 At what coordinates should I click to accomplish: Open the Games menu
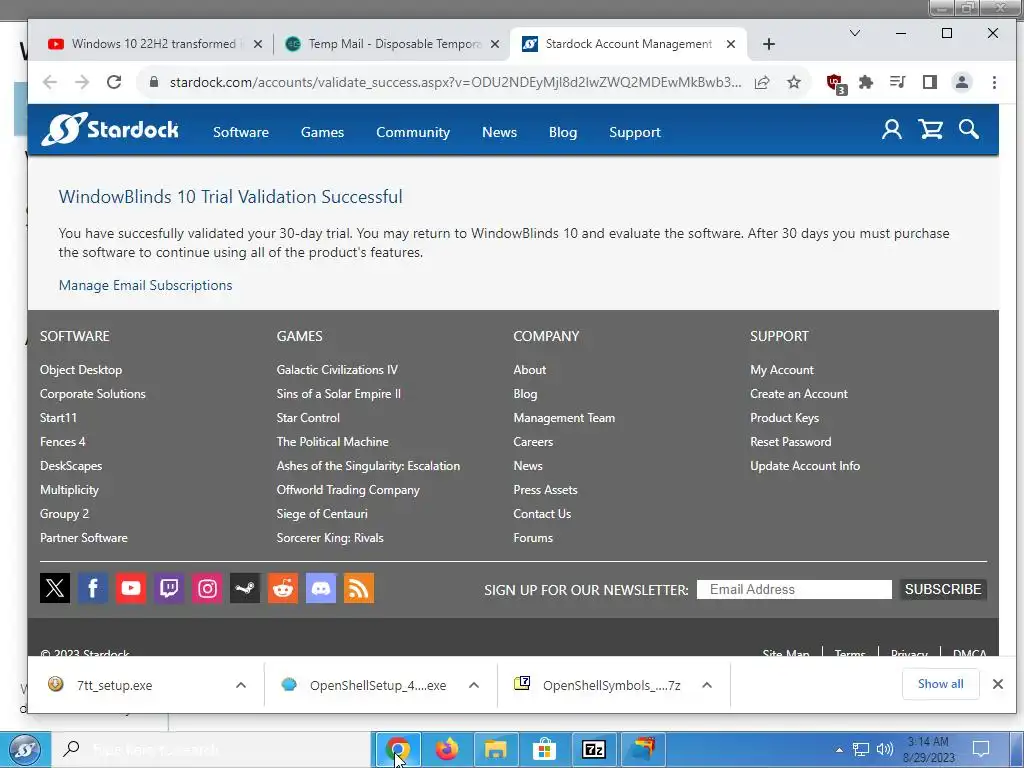[x=323, y=132]
